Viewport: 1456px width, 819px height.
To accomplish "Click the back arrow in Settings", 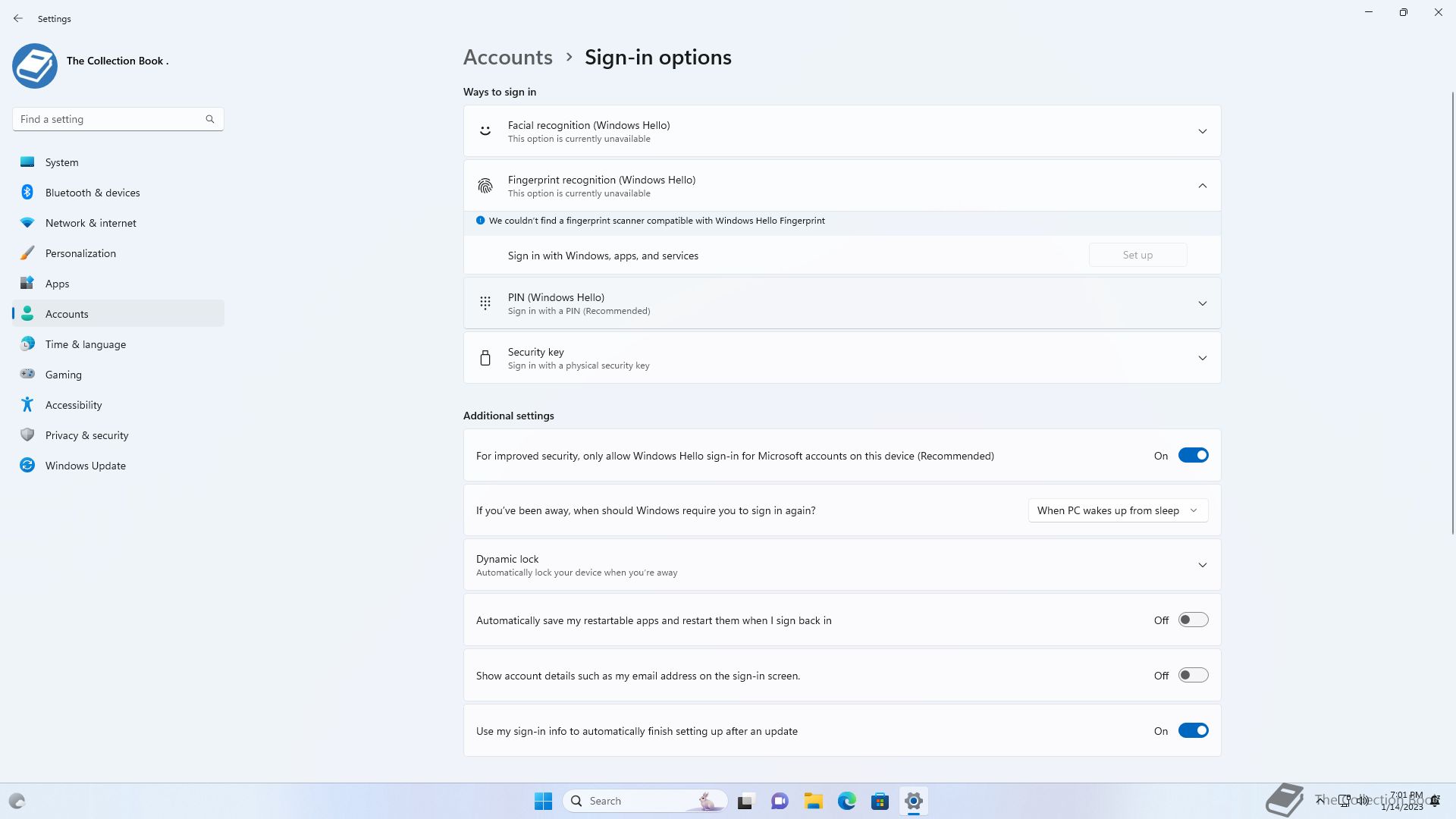I will pyautogui.click(x=18, y=18).
